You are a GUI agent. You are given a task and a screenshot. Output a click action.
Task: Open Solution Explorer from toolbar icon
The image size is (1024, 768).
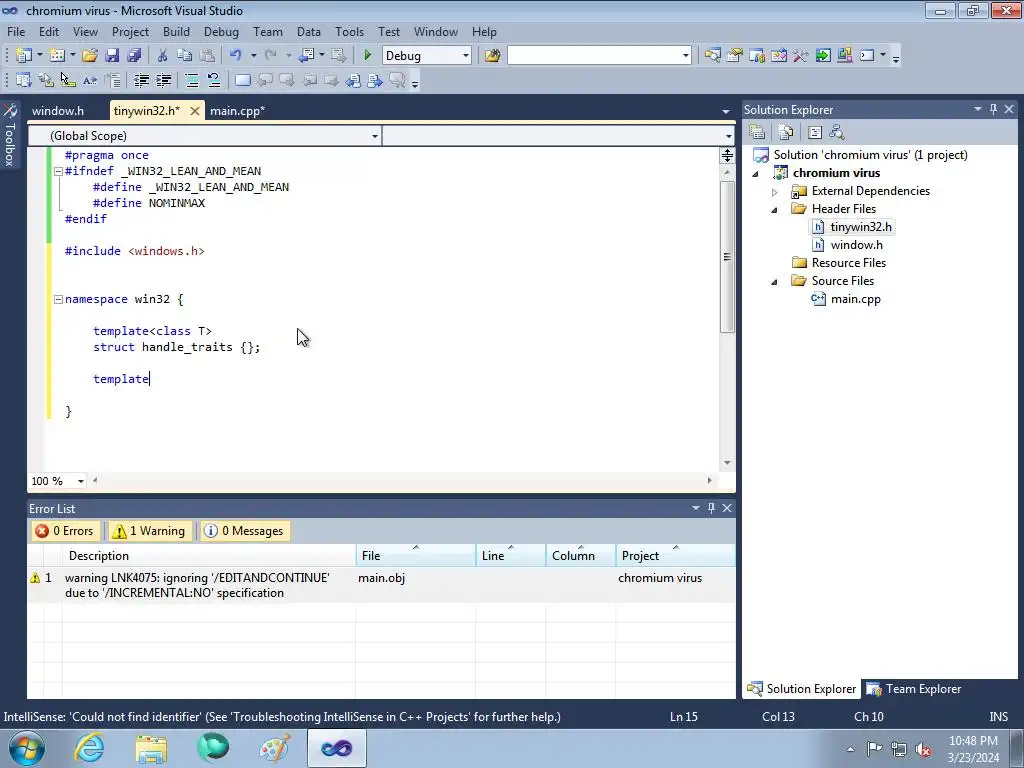pos(712,56)
